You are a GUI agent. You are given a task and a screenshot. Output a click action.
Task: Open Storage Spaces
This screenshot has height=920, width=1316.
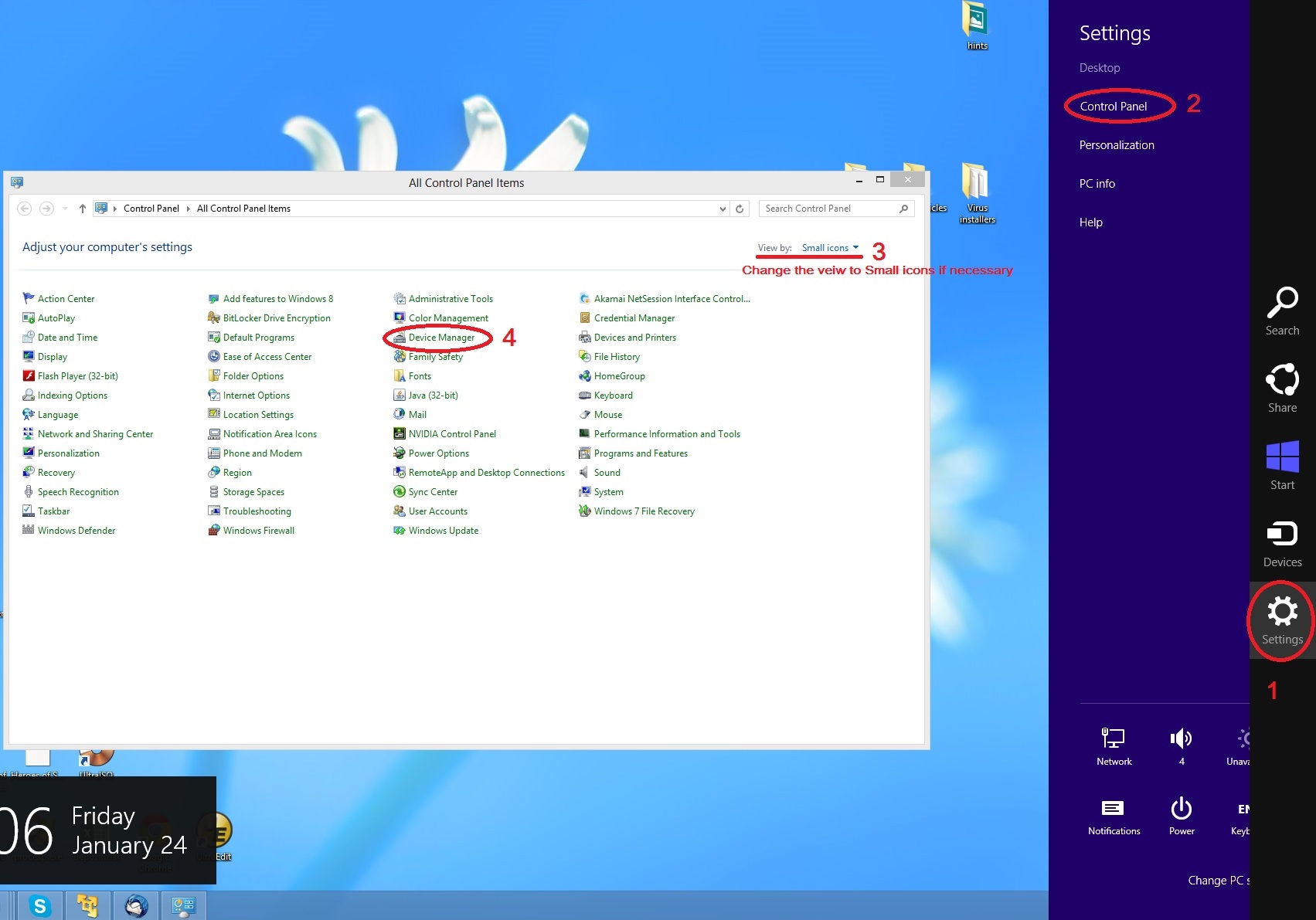coord(253,492)
